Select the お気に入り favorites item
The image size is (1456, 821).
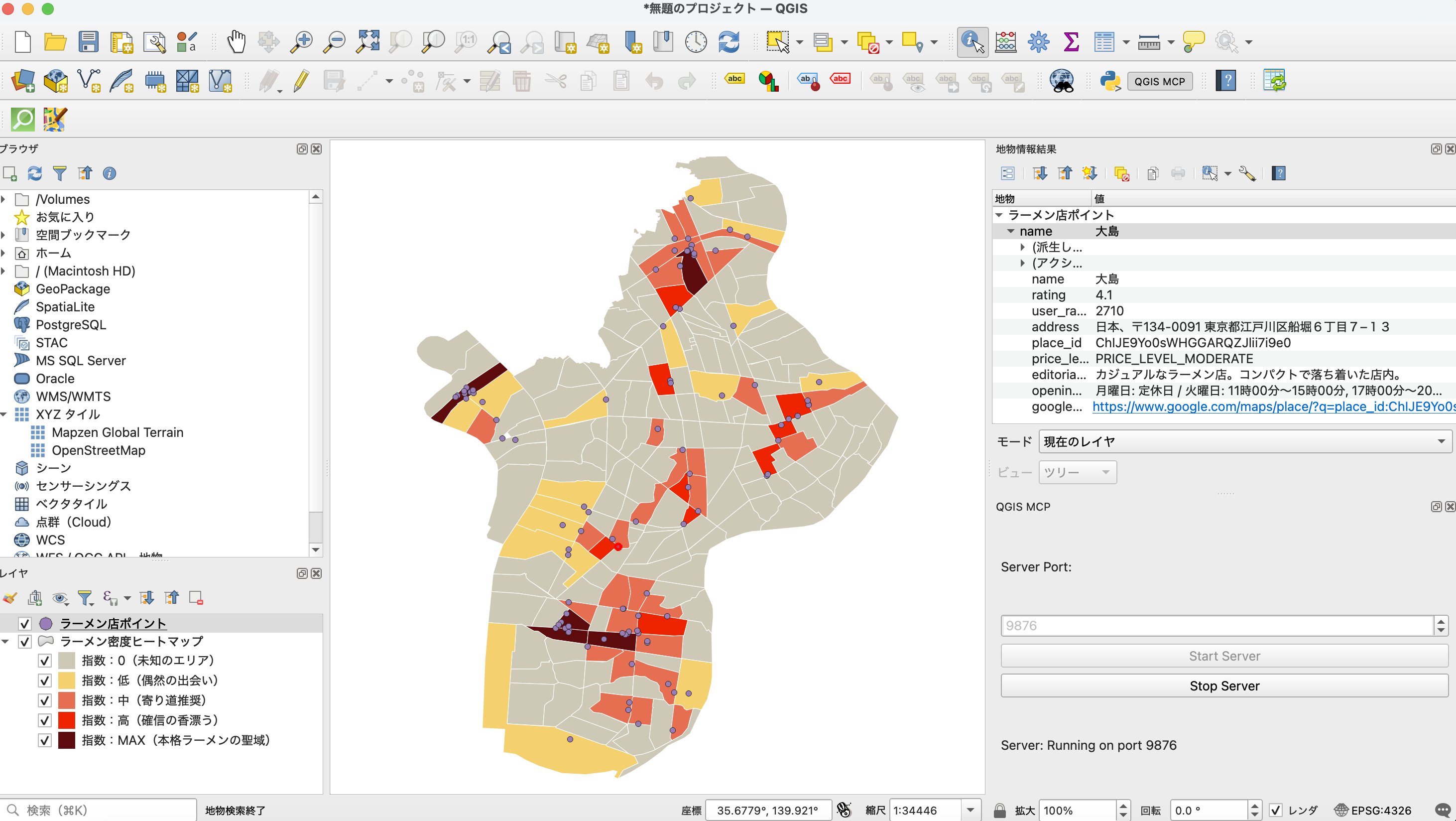65,217
